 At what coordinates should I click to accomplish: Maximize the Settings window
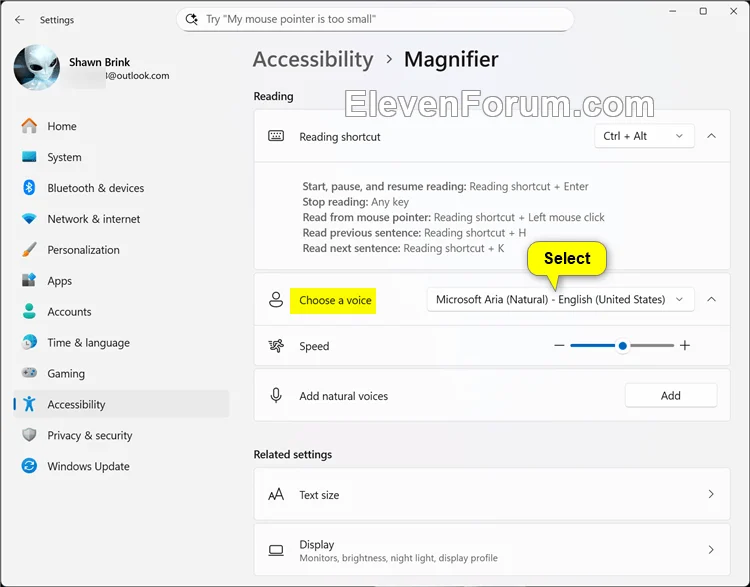[x=703, y=11]
